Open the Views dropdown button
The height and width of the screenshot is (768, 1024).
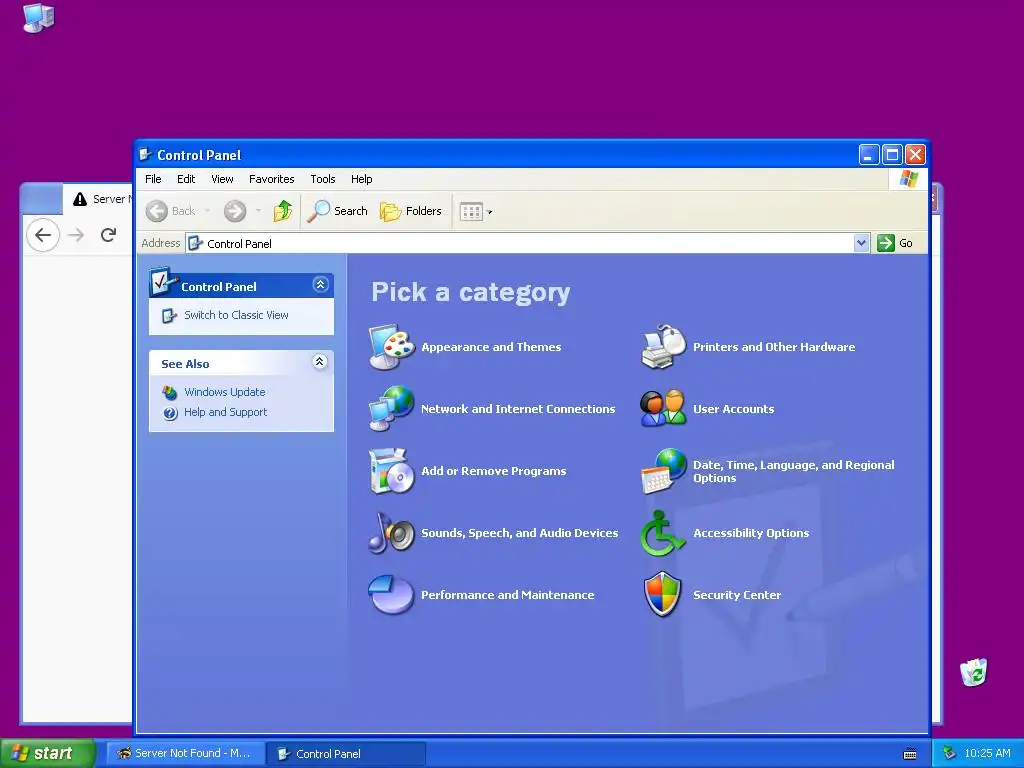(476, 211)
